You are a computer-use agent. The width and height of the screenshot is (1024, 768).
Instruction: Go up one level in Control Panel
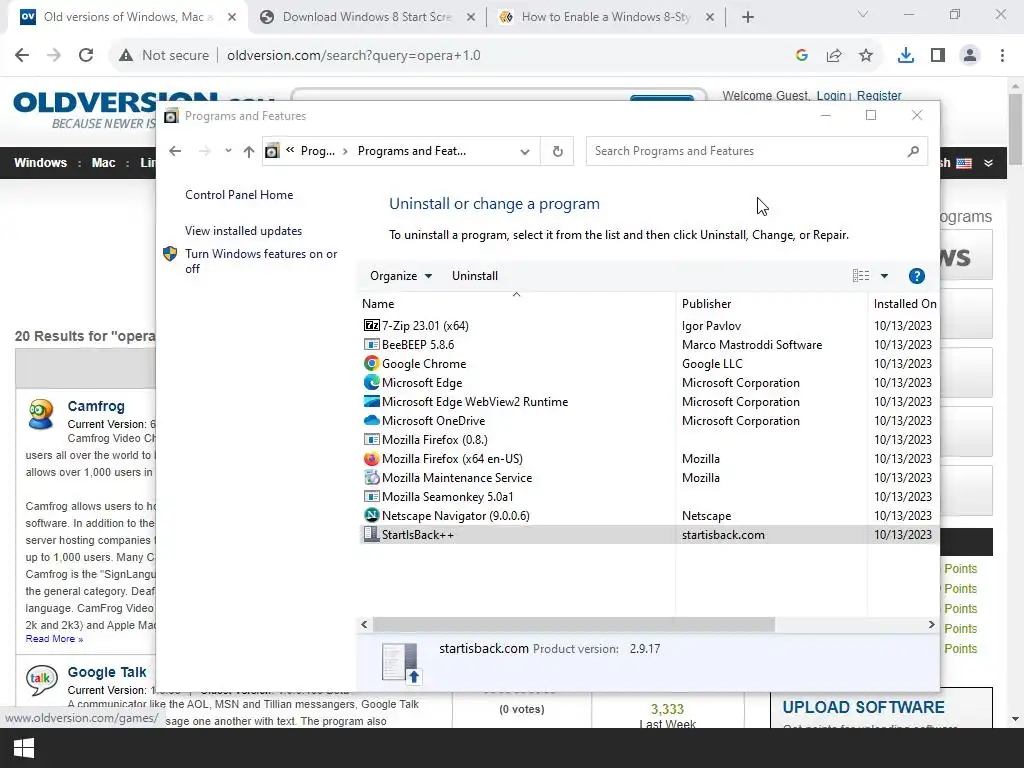pyautogui.click(x=249, y=151)
